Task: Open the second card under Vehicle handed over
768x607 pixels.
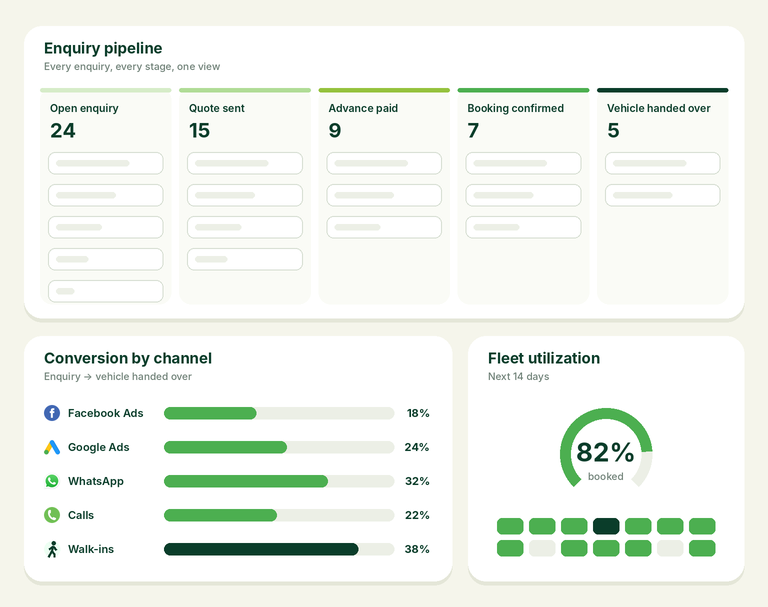Action: [663, 195]
